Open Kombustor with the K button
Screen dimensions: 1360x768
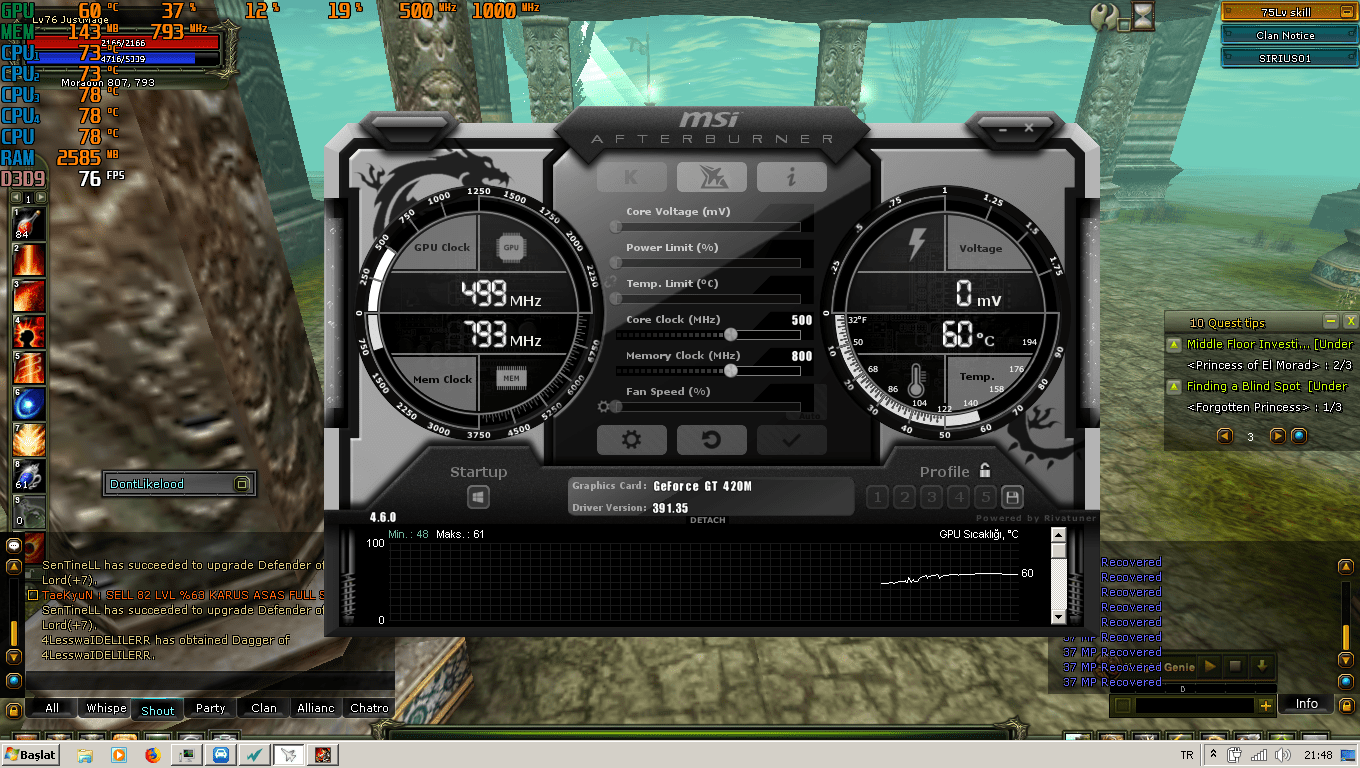pos(631,177)
